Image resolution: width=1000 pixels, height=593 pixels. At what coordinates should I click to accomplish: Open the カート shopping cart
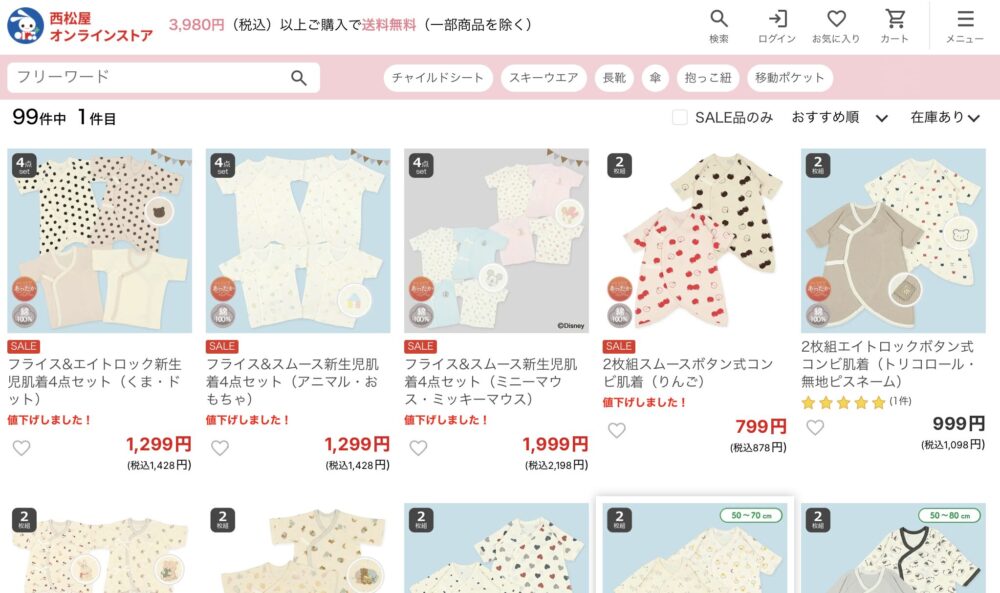click(x=895, y=26)
